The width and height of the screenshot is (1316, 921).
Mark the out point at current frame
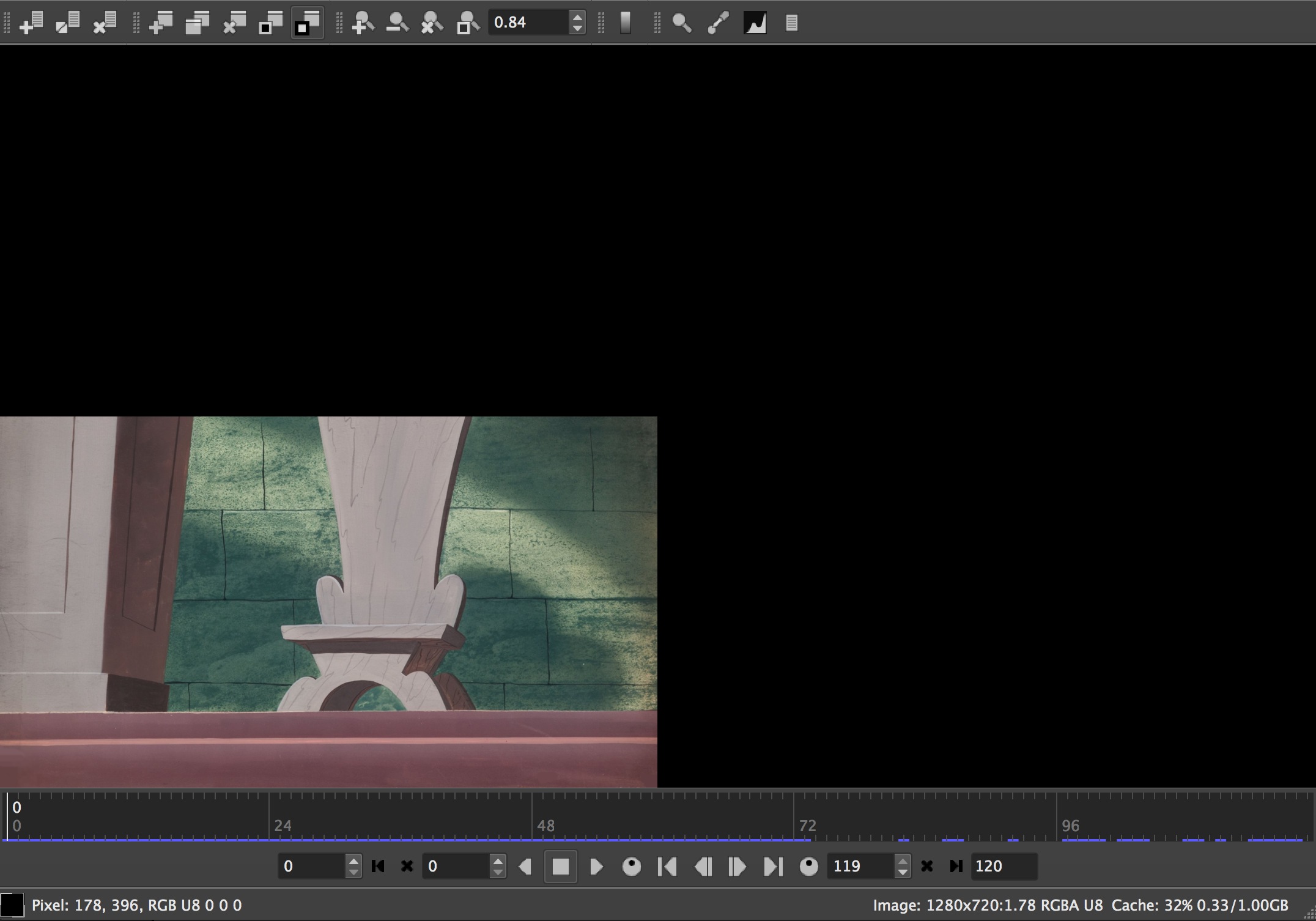click(x=956, y=866)
